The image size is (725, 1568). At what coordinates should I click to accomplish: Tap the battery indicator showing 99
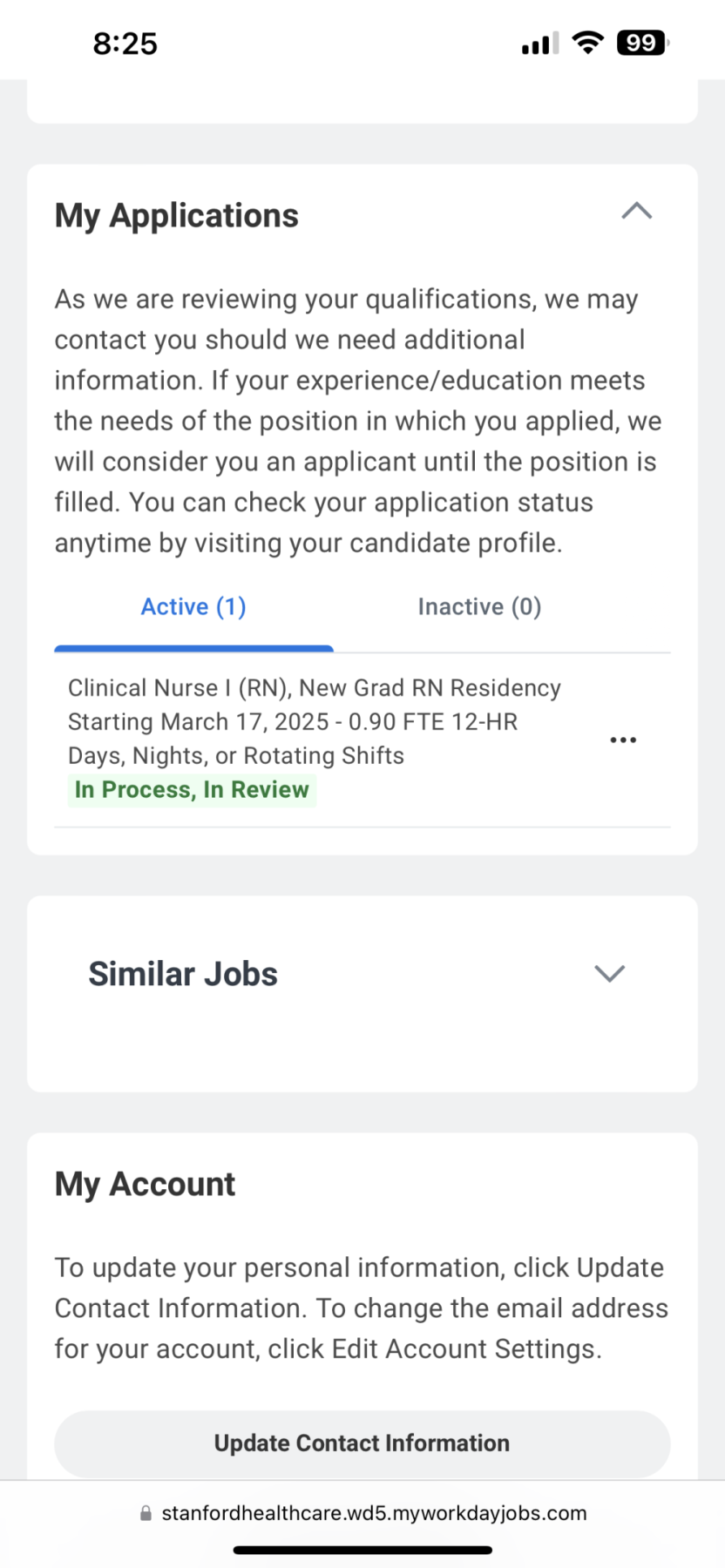coord(642,43)
